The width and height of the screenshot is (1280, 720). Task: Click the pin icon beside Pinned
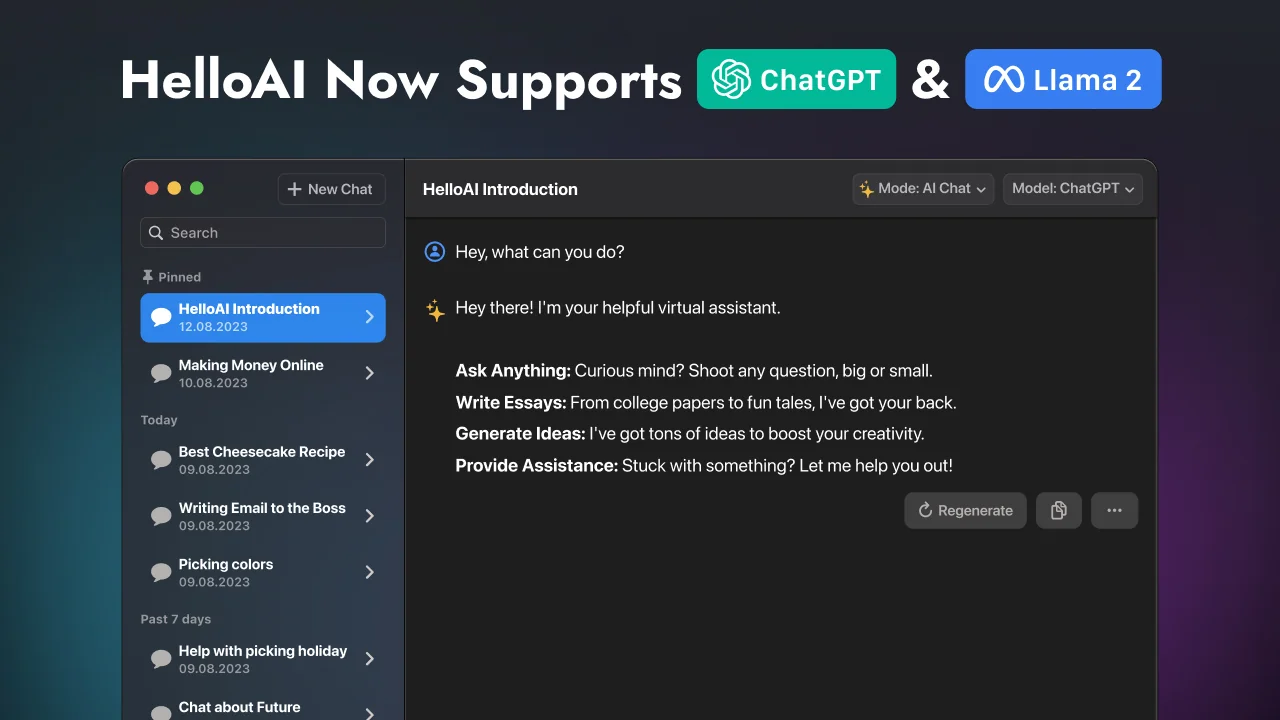point(148,277)
